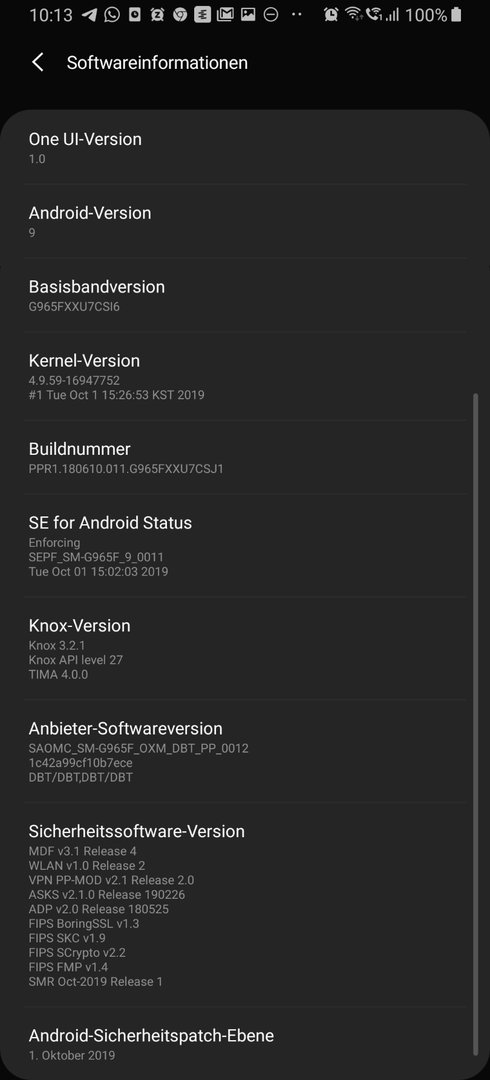Select SE for Android Status entry
Screen dimensions: 490x1080
click(245, 546)
